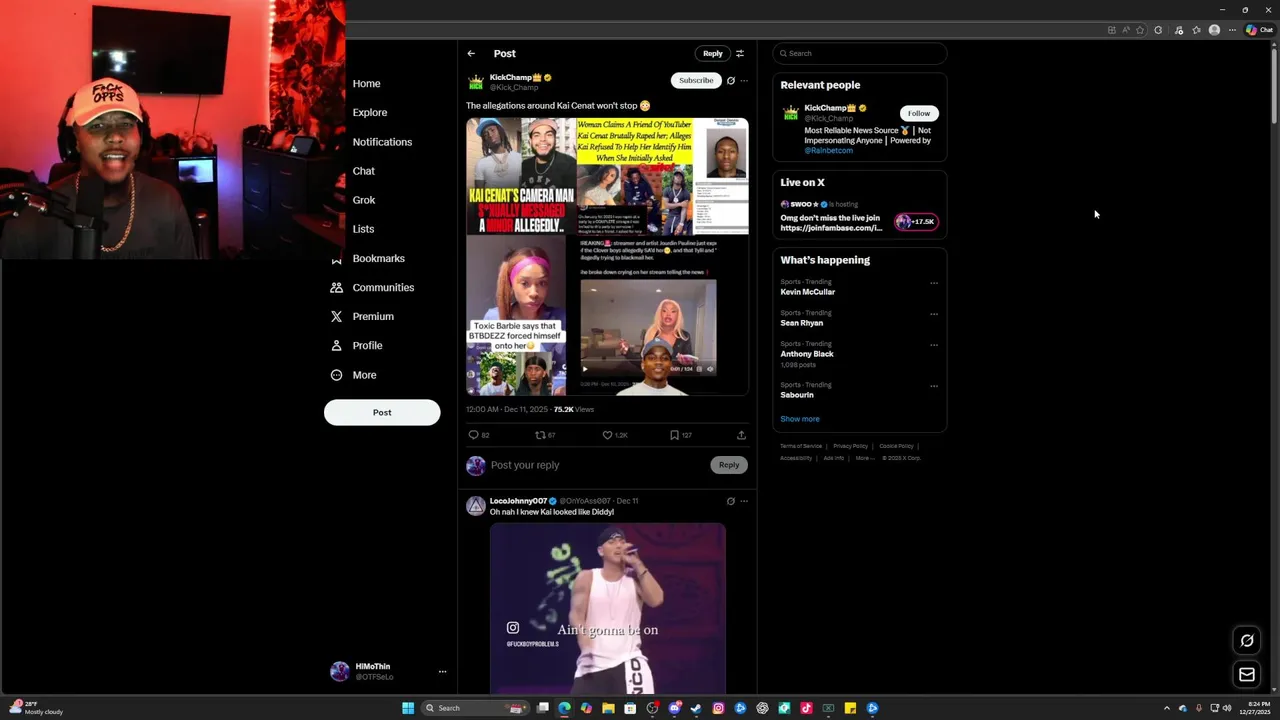Screen dimensions: 1280x720
Task: Click in the X Search box
Action: click(x=860, y=53)
